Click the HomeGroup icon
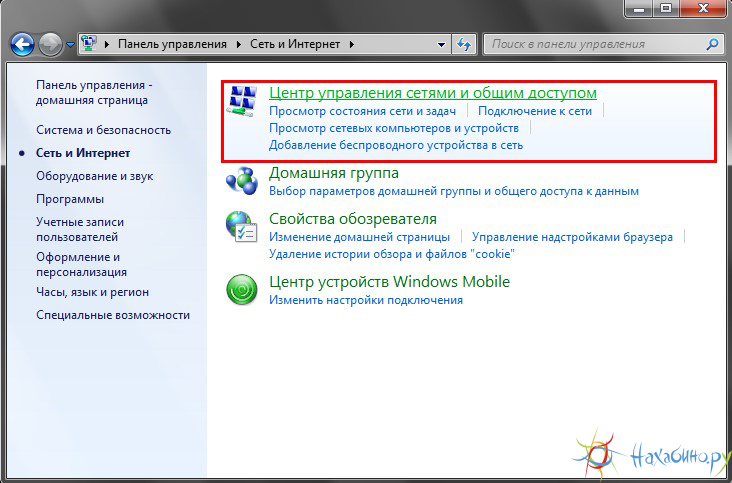732x483 pixels. click(x=242, y=181)
